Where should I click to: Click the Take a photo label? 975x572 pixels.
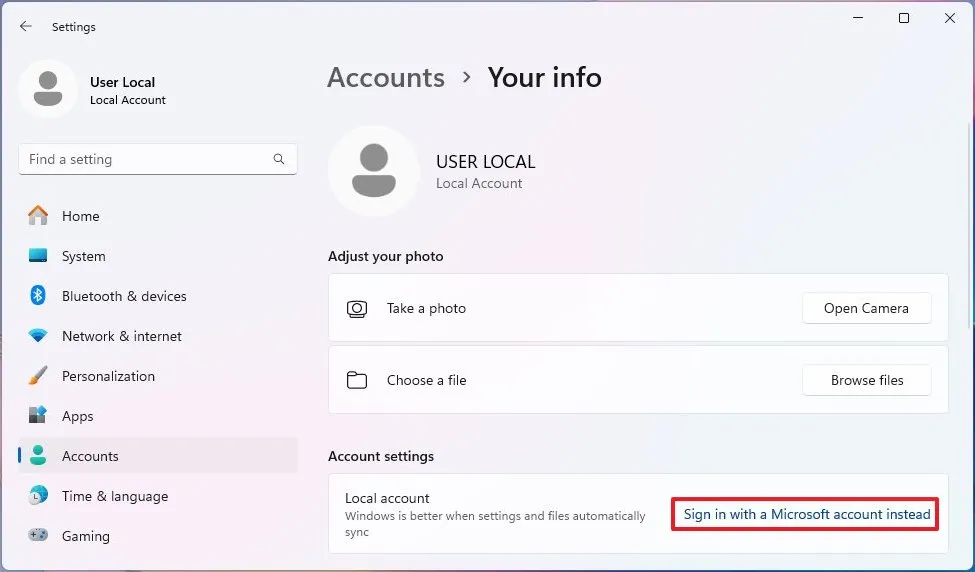[x=426, y=308]
